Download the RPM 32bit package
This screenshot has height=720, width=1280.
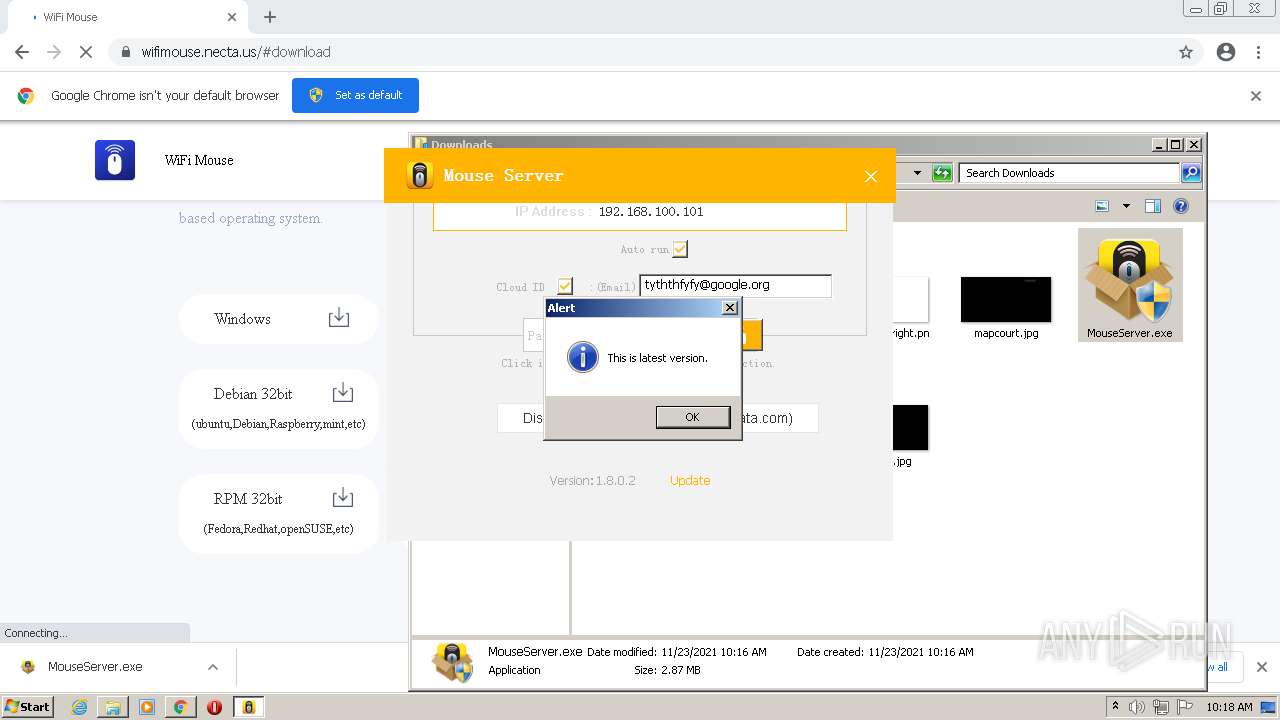[x=279, y=513]
